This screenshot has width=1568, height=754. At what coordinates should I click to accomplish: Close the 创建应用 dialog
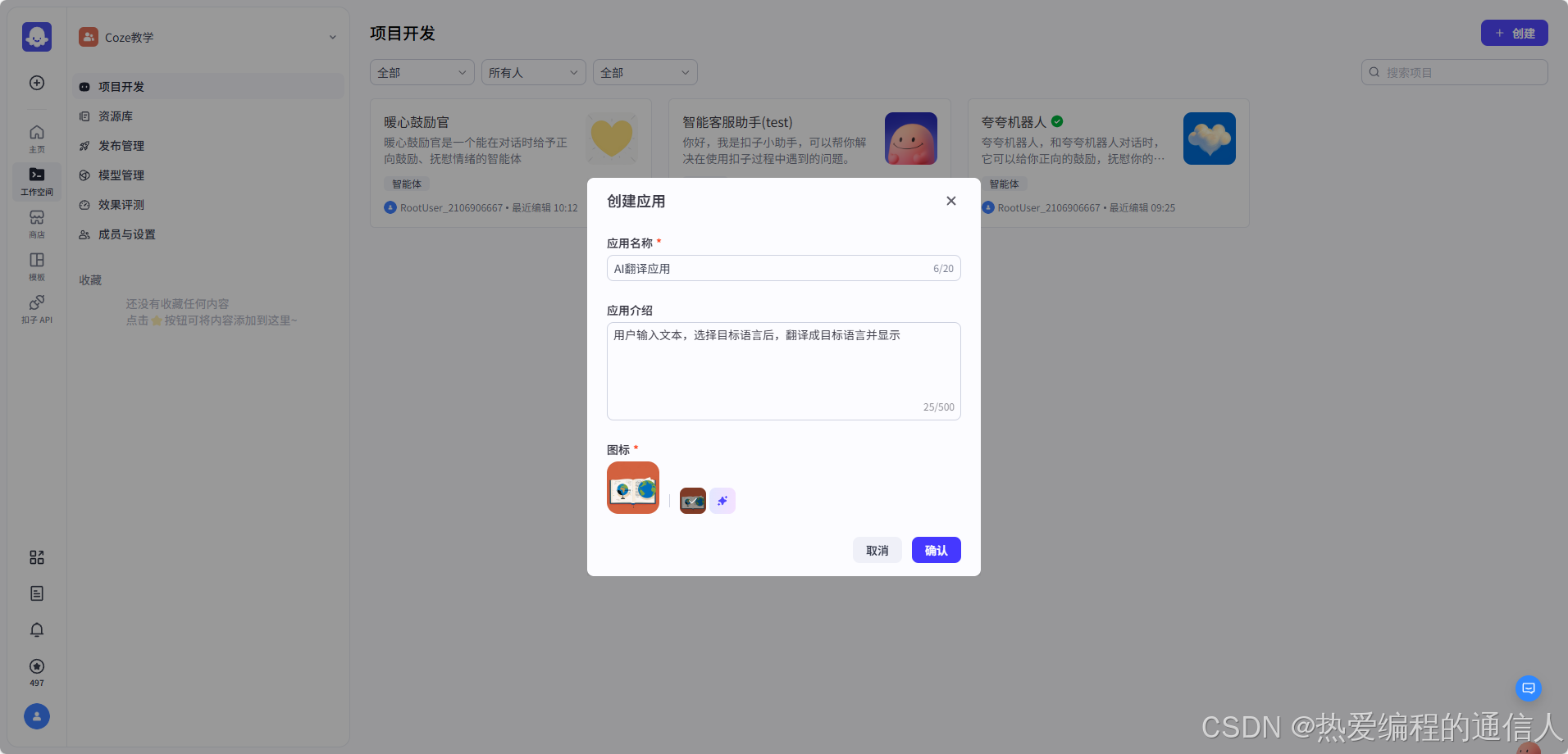(x=951, y=201)
